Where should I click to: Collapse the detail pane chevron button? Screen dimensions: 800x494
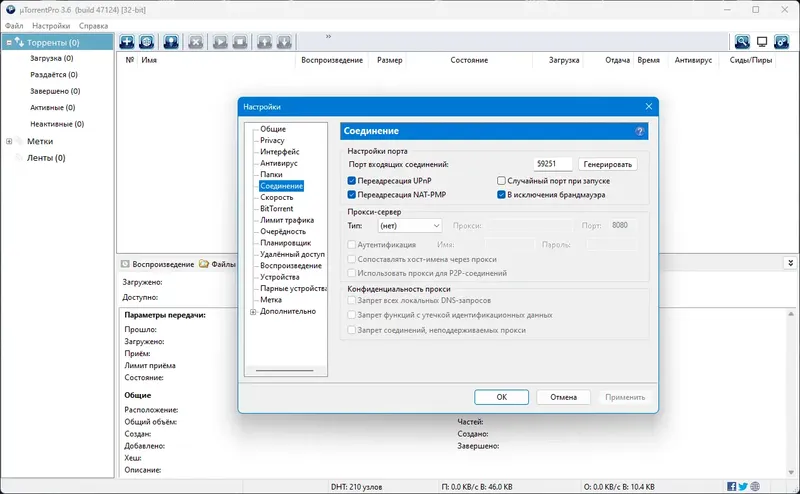pyautogui.click(x=790, y=263)
